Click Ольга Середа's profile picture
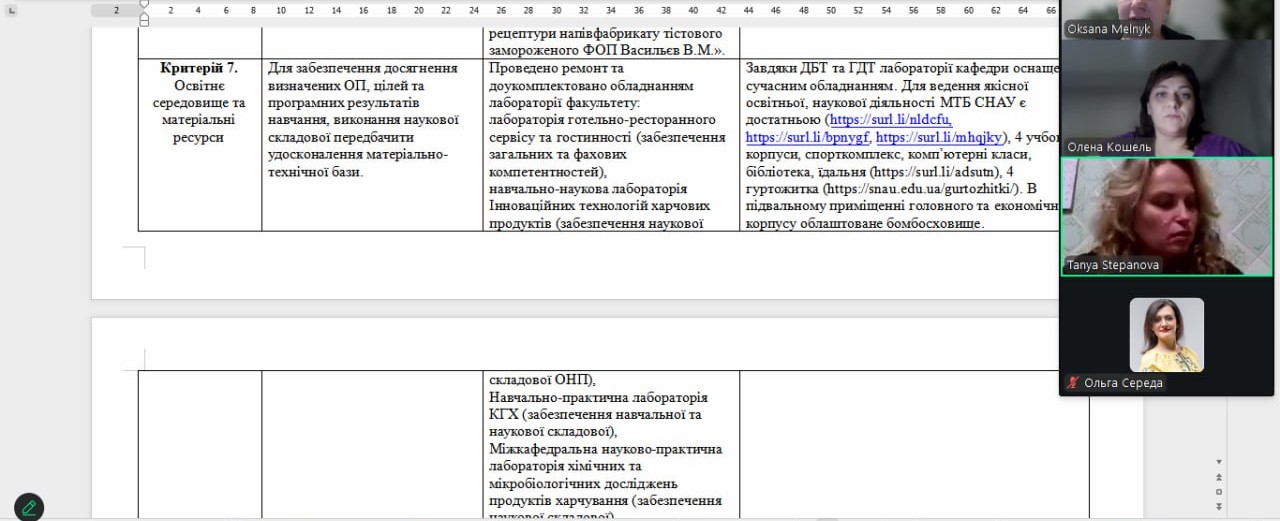The height and width of the screenshot is (521, 1280). point(1166,335)
